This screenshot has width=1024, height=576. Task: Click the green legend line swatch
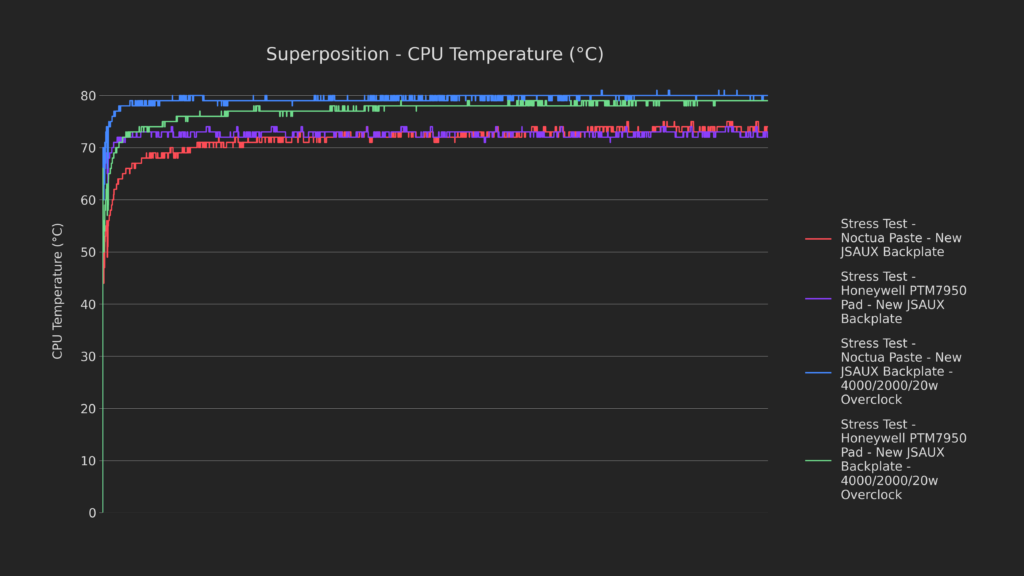(818, 459)
